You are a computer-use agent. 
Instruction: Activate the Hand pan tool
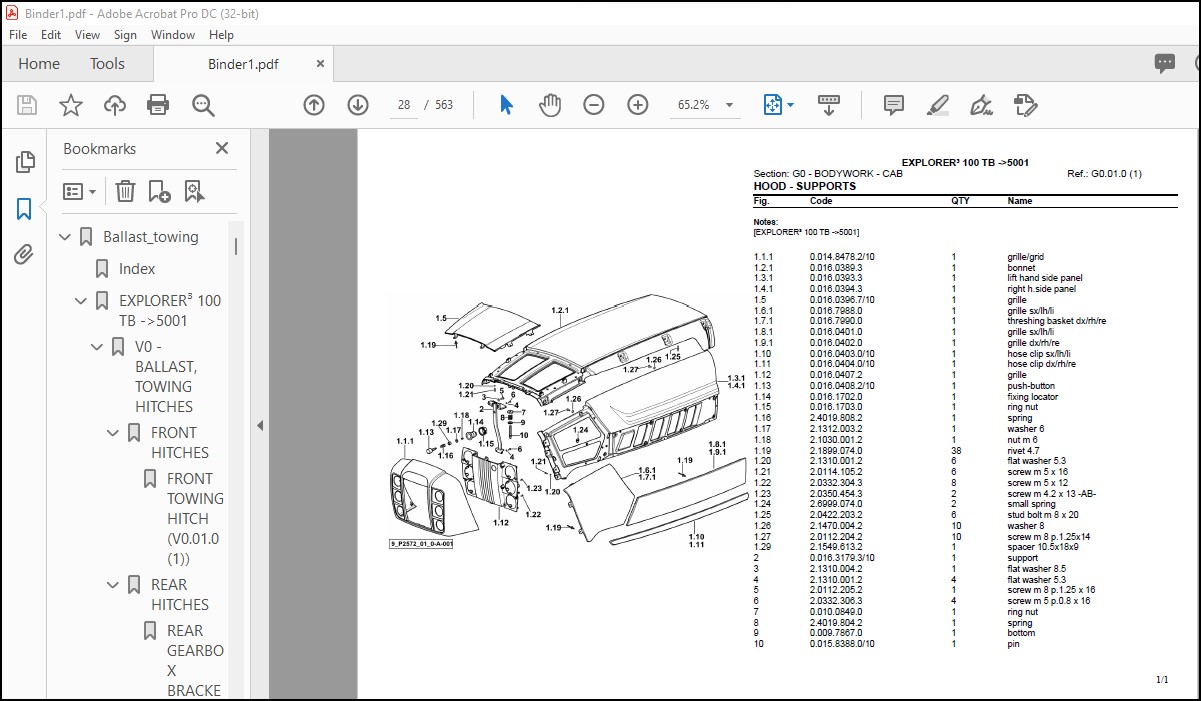pos(550,105)
